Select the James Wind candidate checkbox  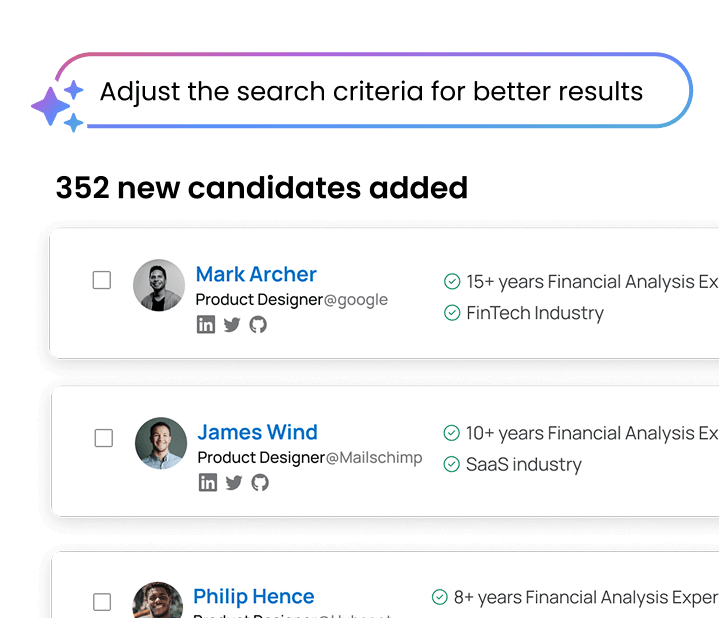pyautogui.click(x=104, y=438)
